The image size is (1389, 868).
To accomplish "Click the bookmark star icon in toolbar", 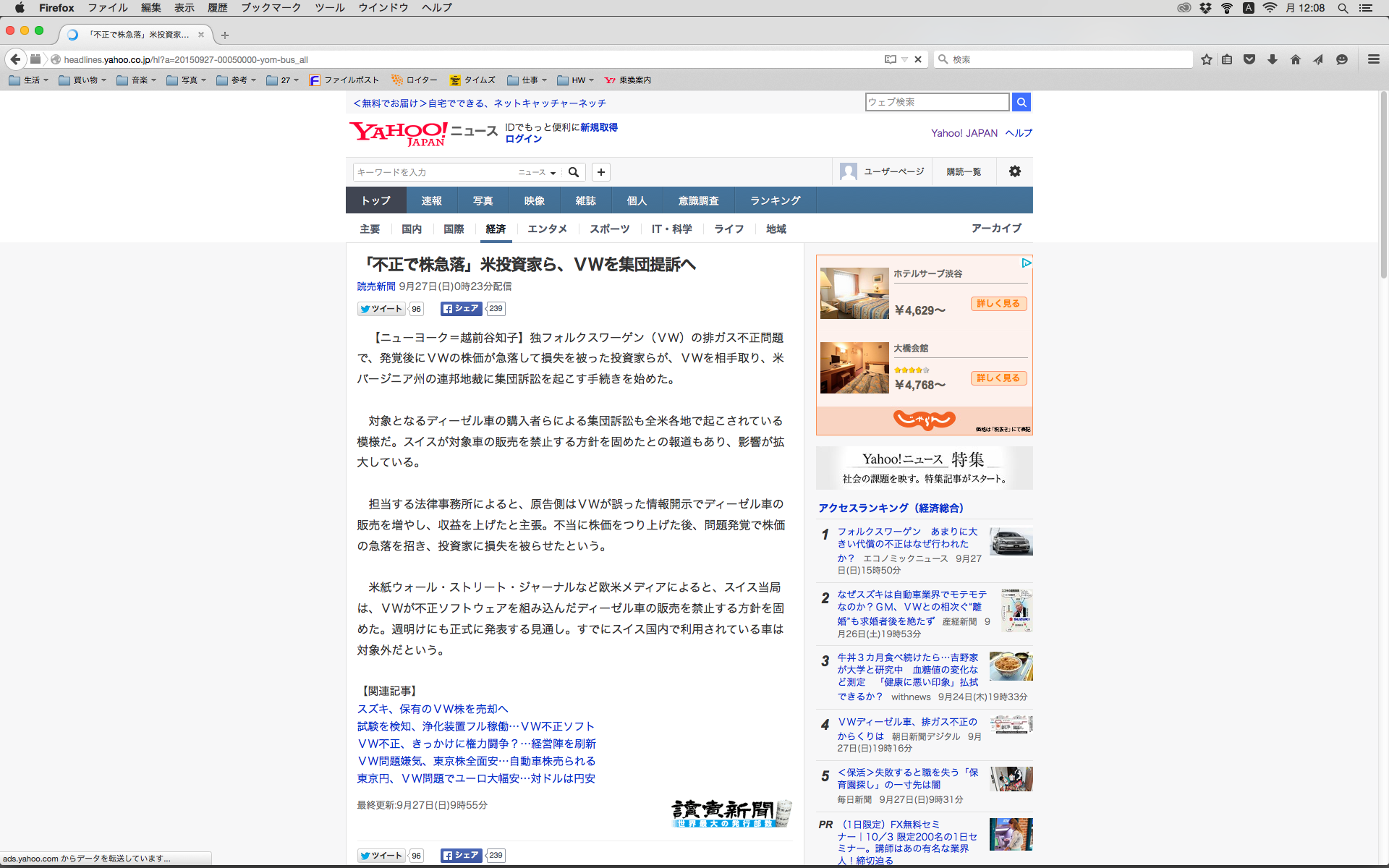I will 1206,59.
